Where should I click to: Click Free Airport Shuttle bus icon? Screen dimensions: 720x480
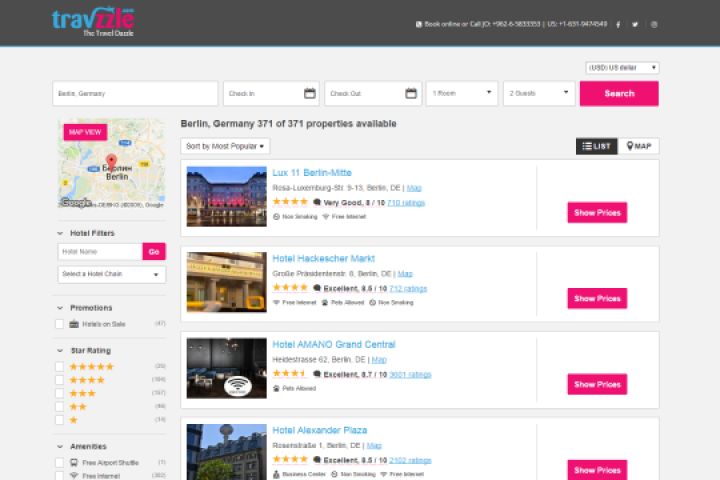pyautogui.click(x=74, y=463)
